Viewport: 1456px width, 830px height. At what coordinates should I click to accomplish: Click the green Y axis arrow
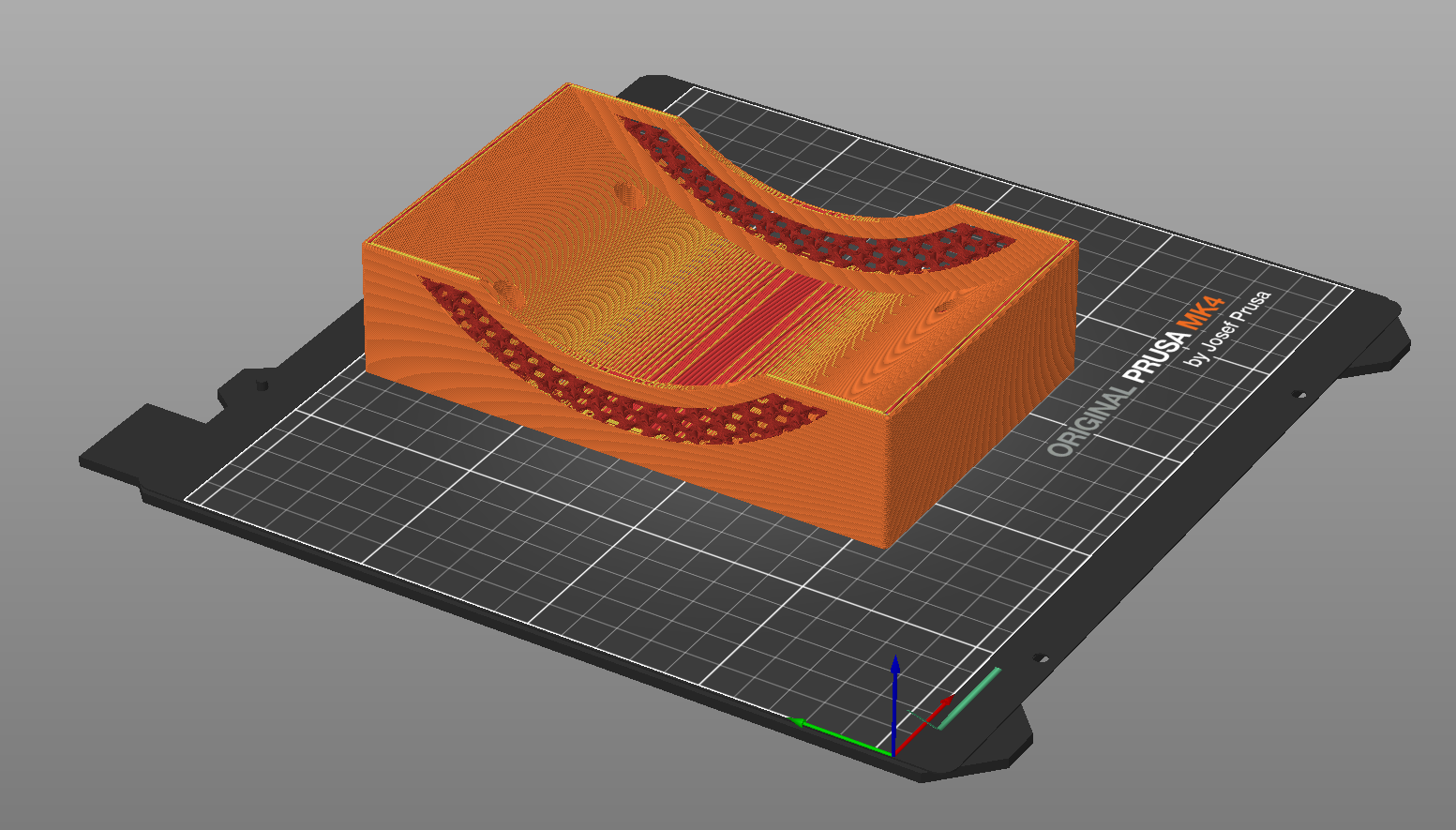point(840,737)
